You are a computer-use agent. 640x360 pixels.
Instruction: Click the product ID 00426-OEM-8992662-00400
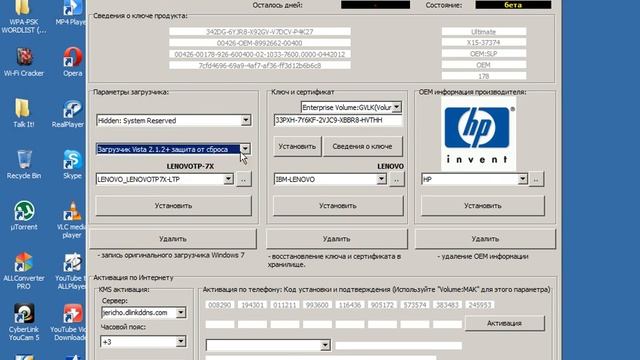point(260,43)
